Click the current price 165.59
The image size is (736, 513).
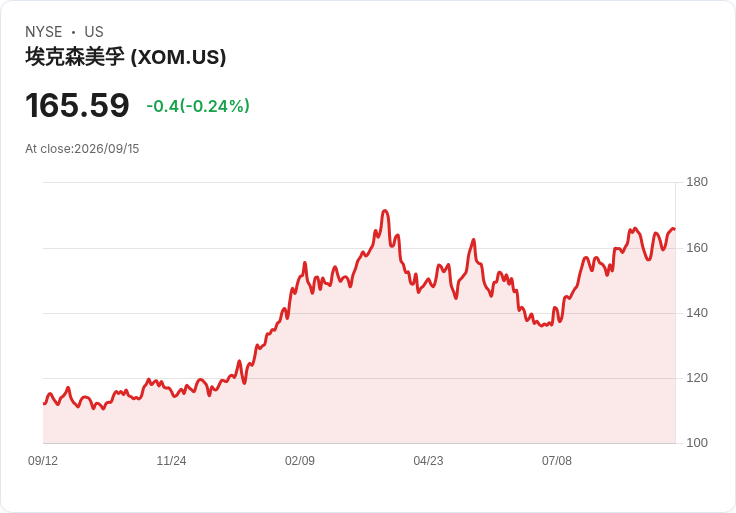pyautogui.click(x=77, y=105)
